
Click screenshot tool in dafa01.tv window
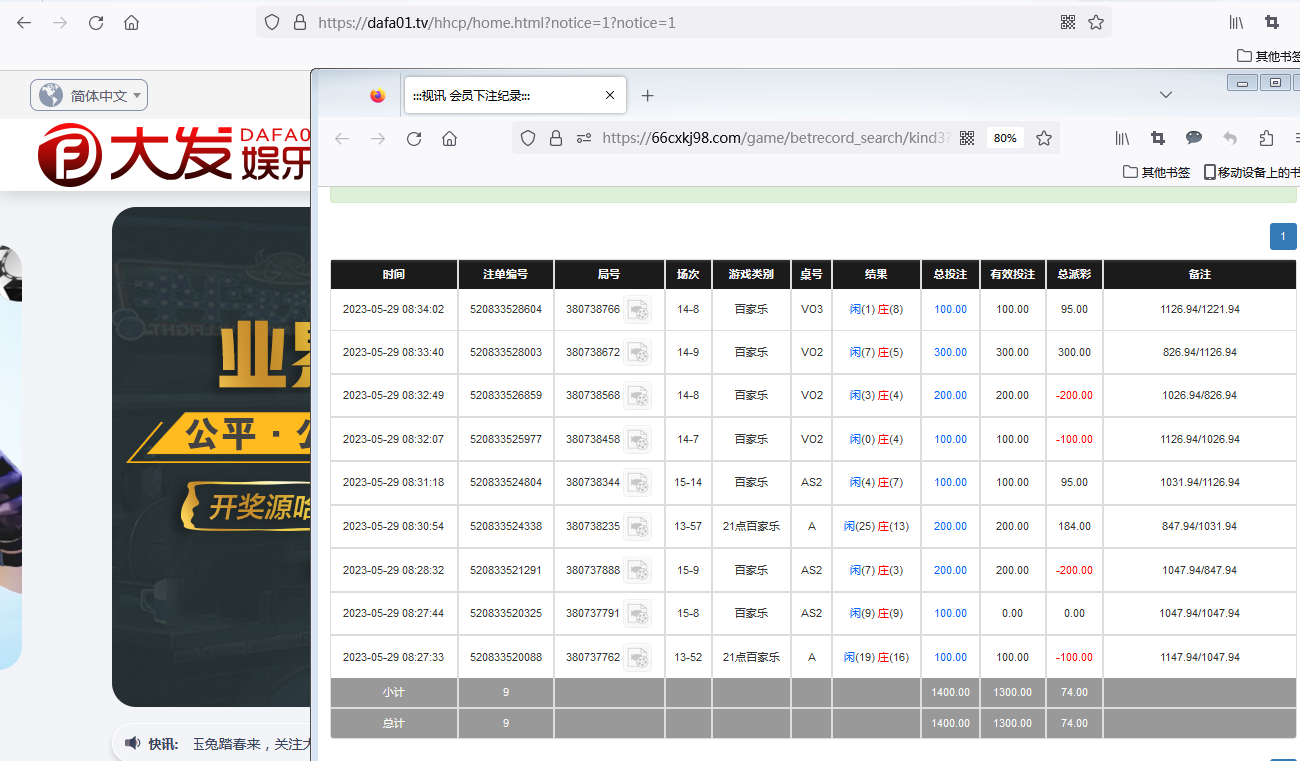(1272, 22)
